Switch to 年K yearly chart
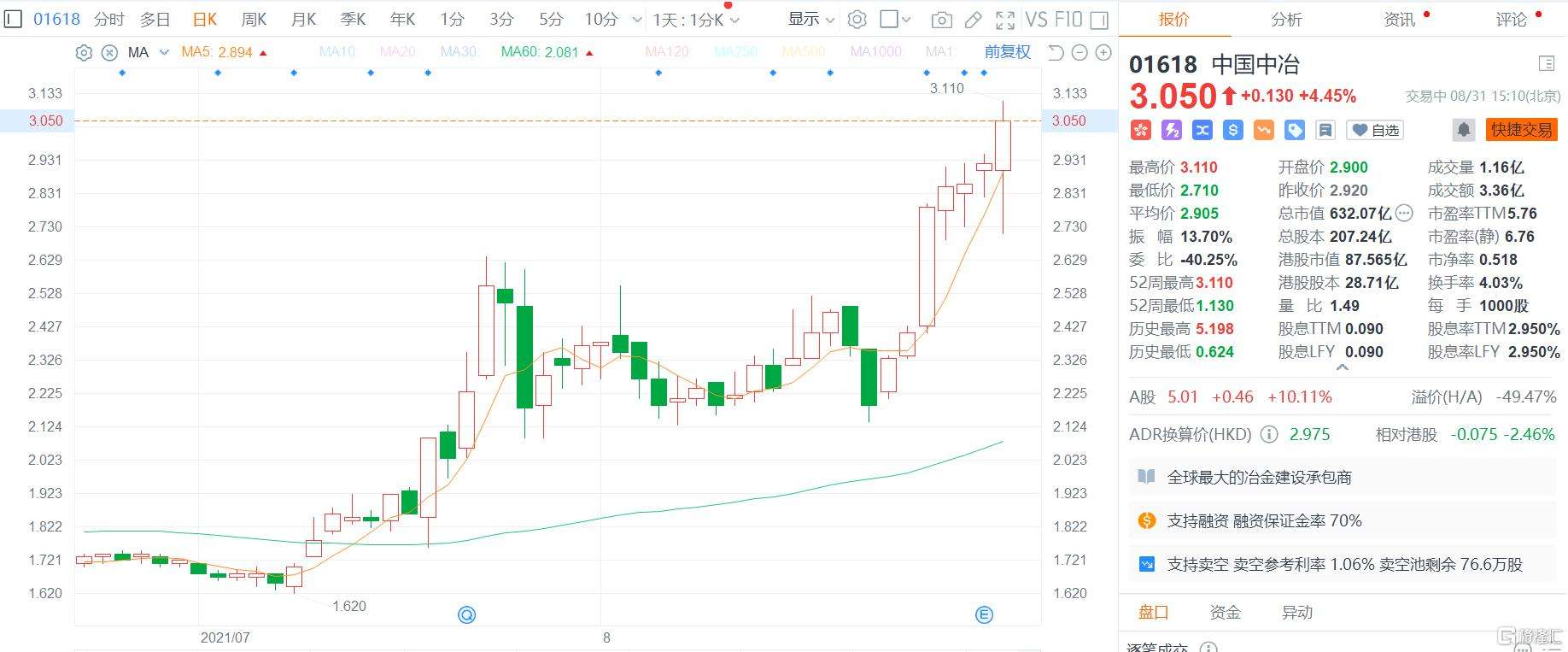 pos(402,19)
